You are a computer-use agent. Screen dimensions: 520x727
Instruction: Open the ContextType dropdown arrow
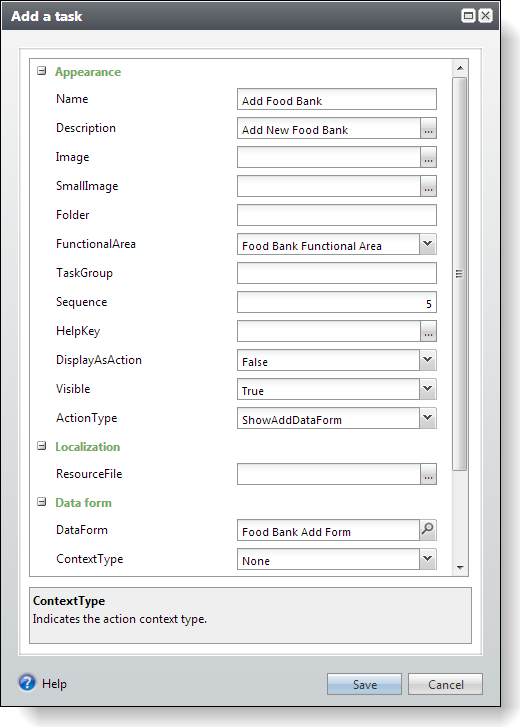point(428,559)
